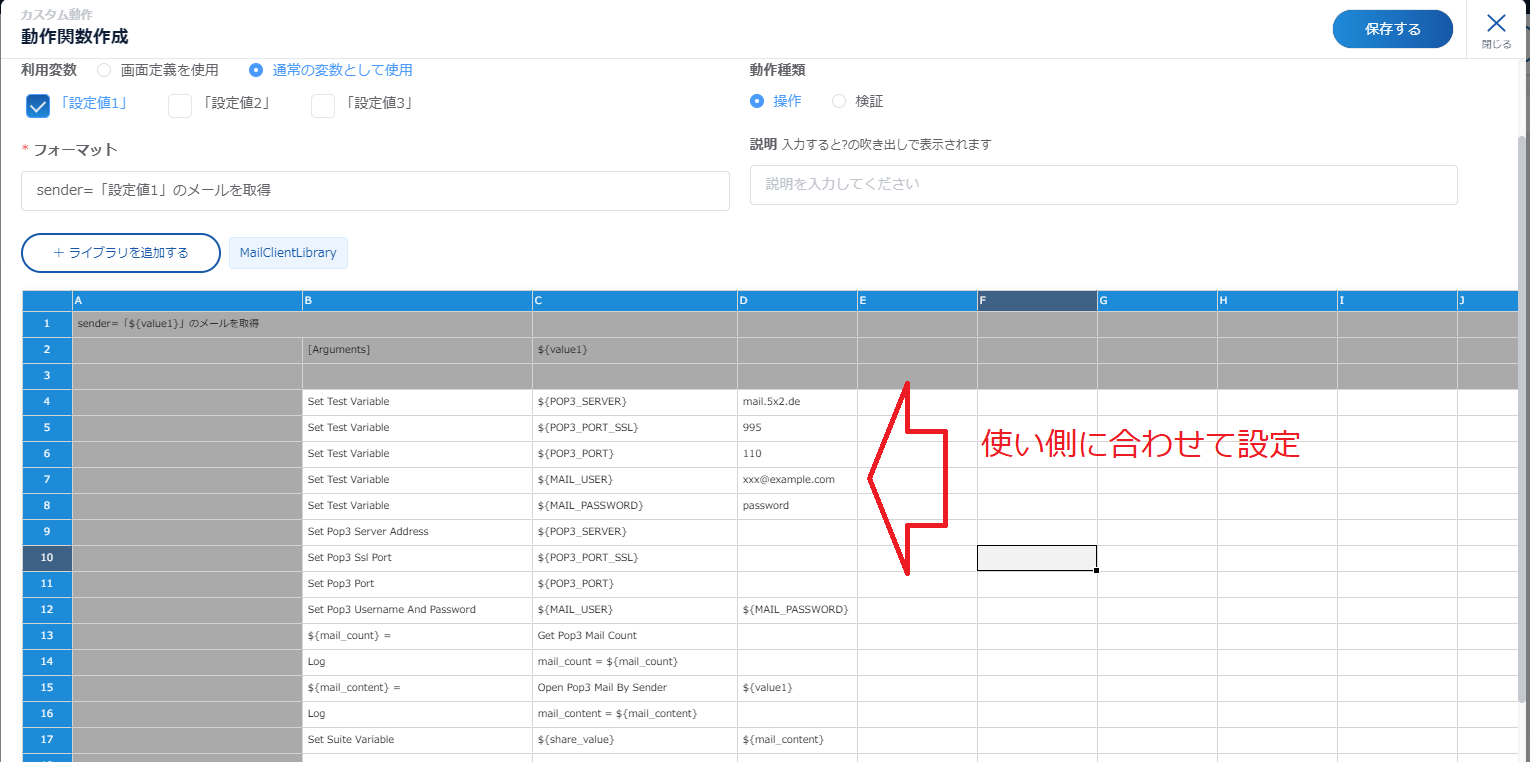Click ${value1} cell in row 15
Screen dimensions: 1530x762
pyautogui.click(x=798, y=688)
